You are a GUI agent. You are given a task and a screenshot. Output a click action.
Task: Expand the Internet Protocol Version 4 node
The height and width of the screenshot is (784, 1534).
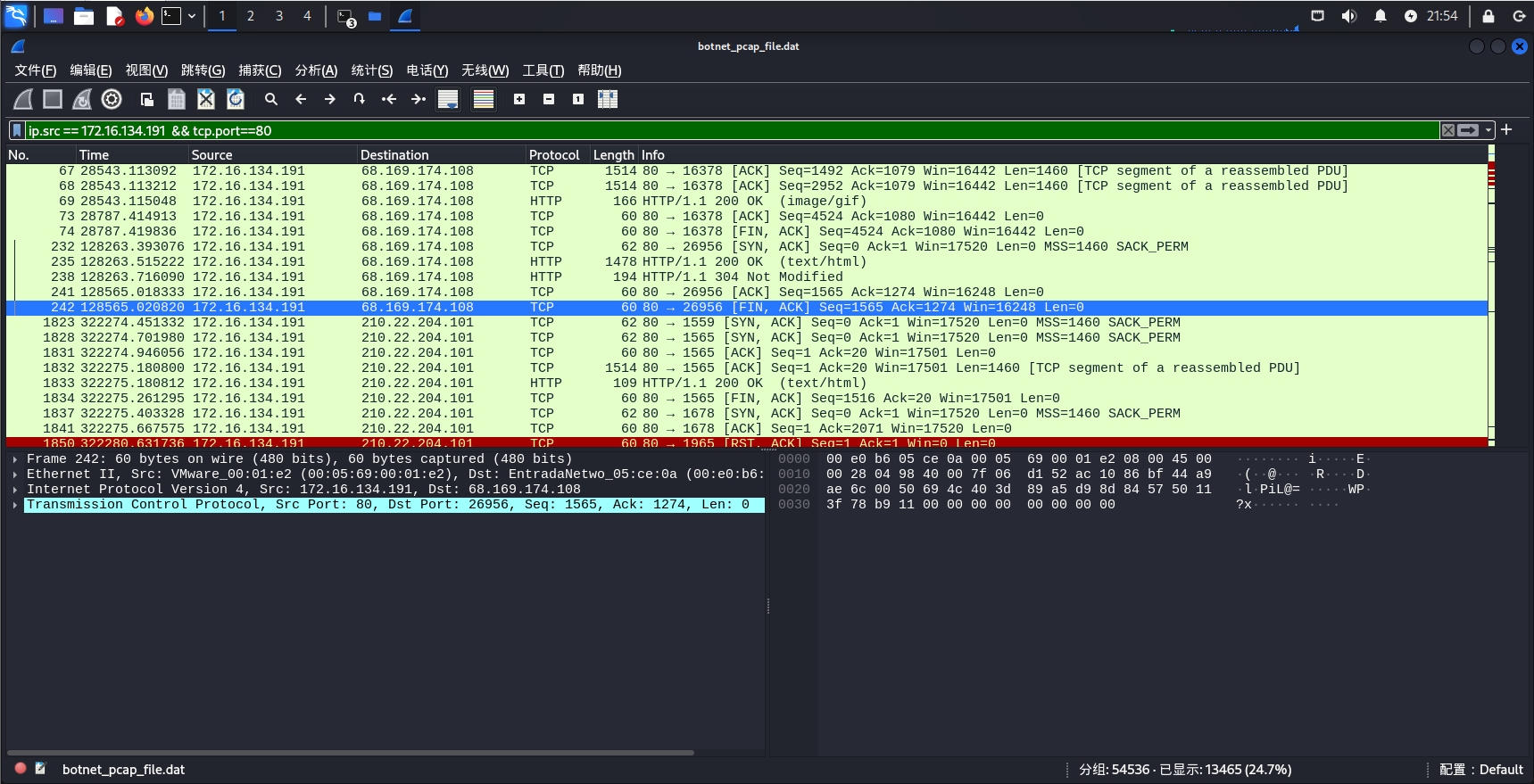15,490
